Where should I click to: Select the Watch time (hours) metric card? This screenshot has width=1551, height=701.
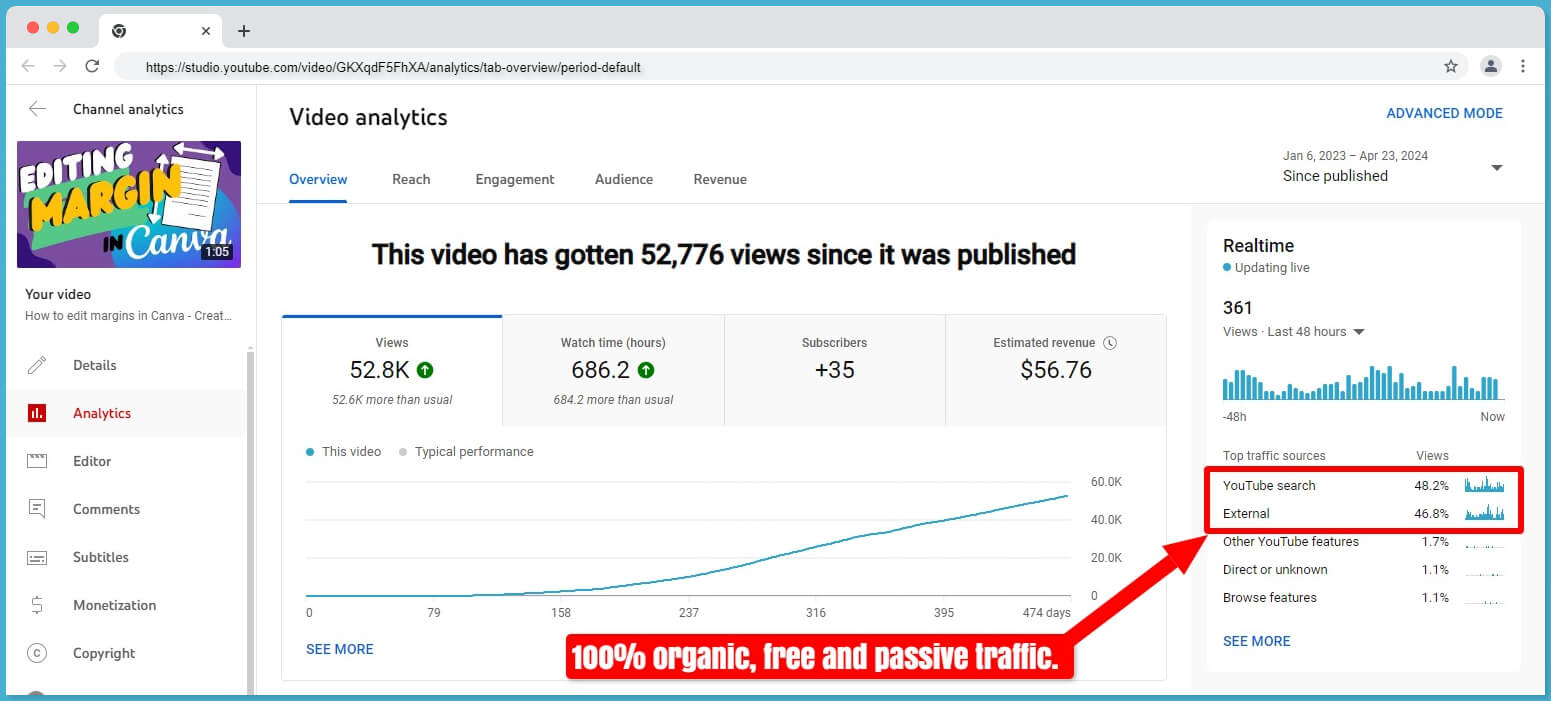coord(613,370)
